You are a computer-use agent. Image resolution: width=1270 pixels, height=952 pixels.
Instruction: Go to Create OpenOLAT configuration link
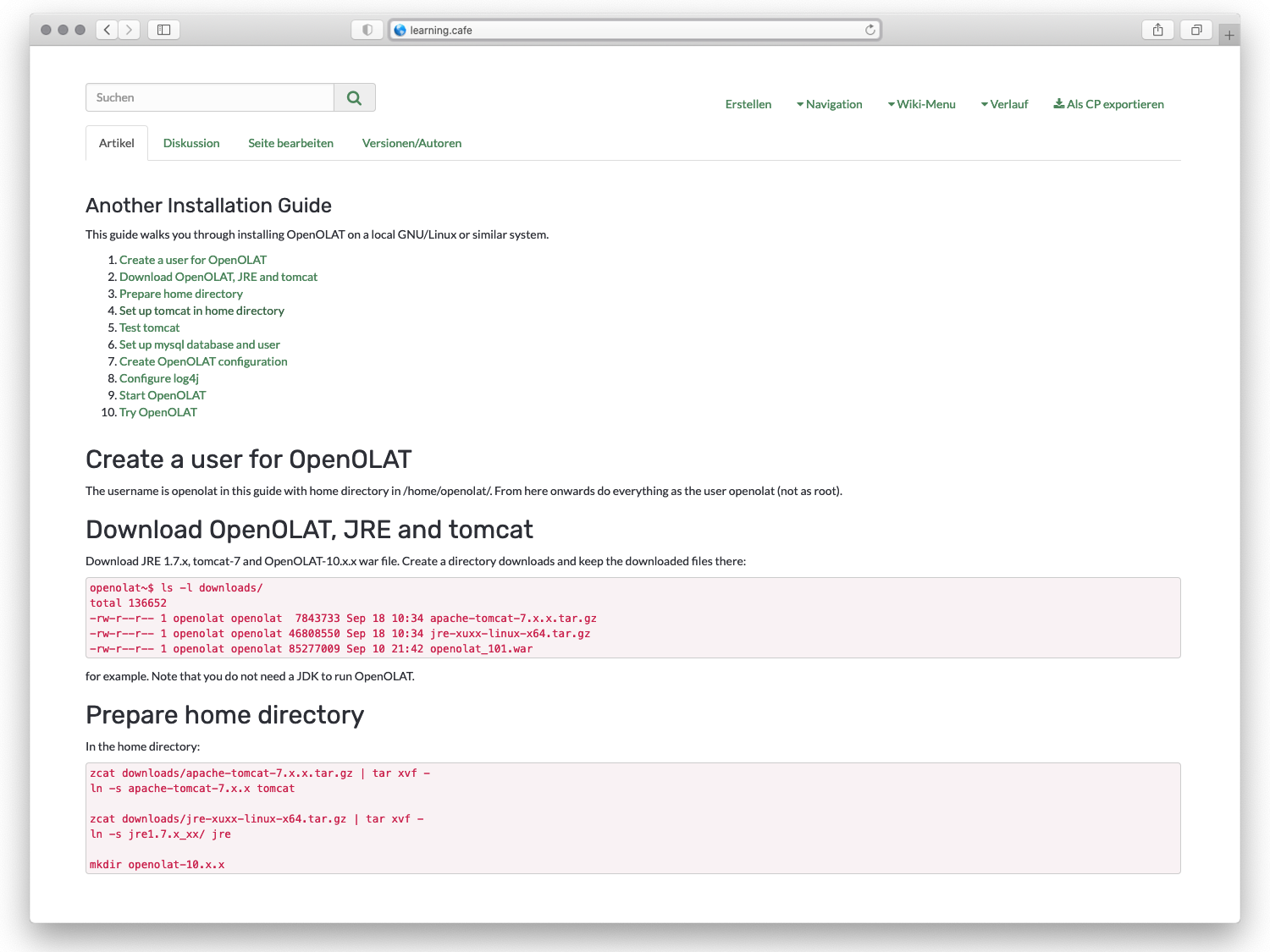coord(203,361)
